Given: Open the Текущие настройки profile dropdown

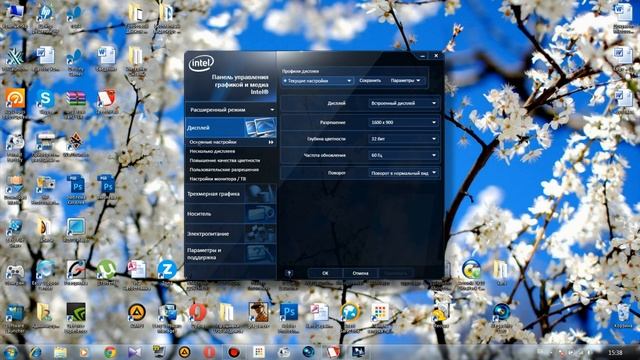Looking at the screenshot, I should (x=317, y=81).
